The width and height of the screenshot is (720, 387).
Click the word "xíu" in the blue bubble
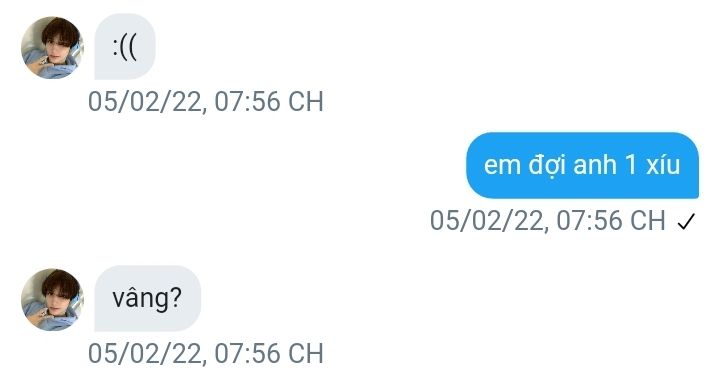point(663,164)
